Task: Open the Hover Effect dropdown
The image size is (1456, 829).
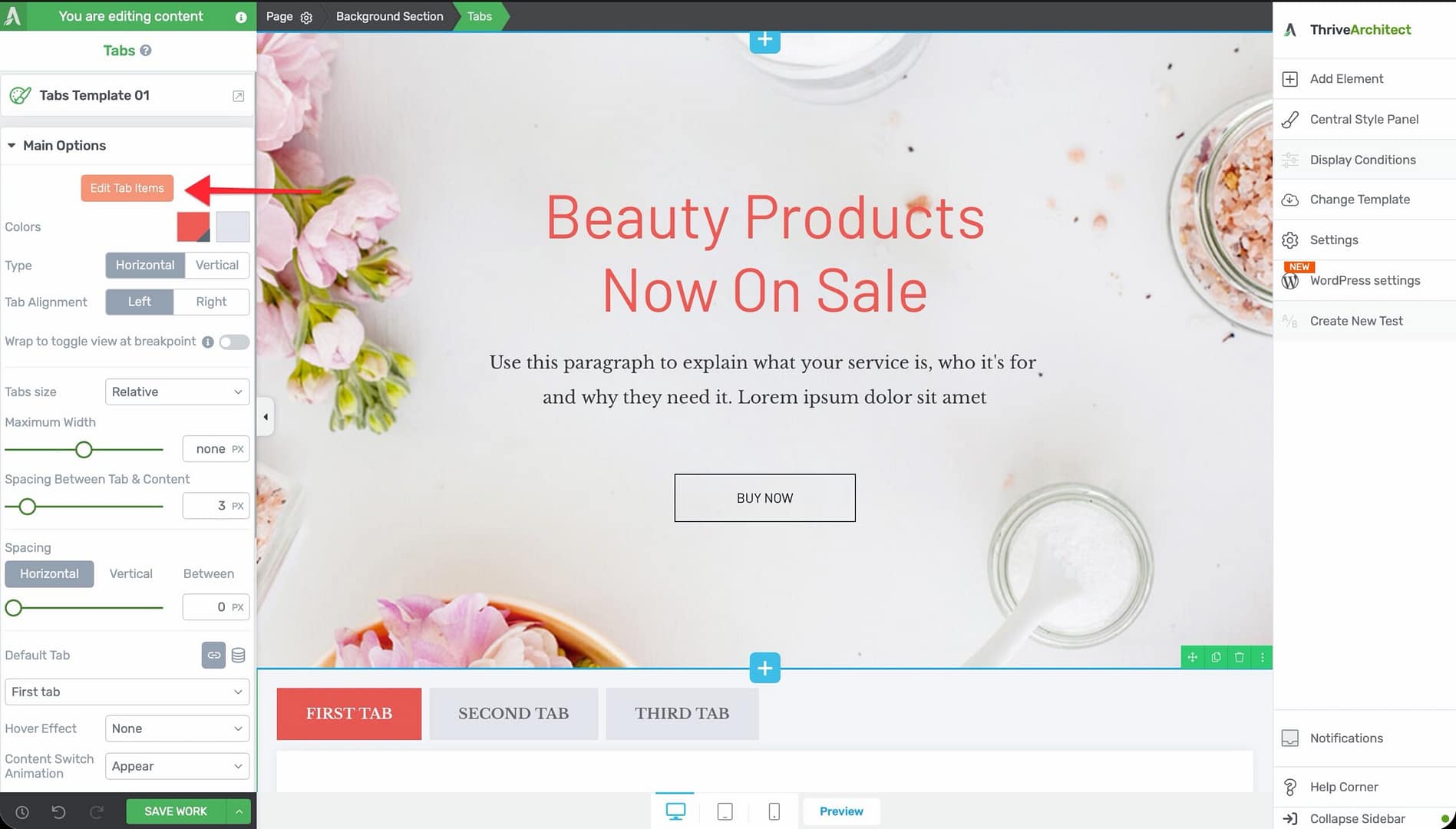Action: (x=177, y=728)
